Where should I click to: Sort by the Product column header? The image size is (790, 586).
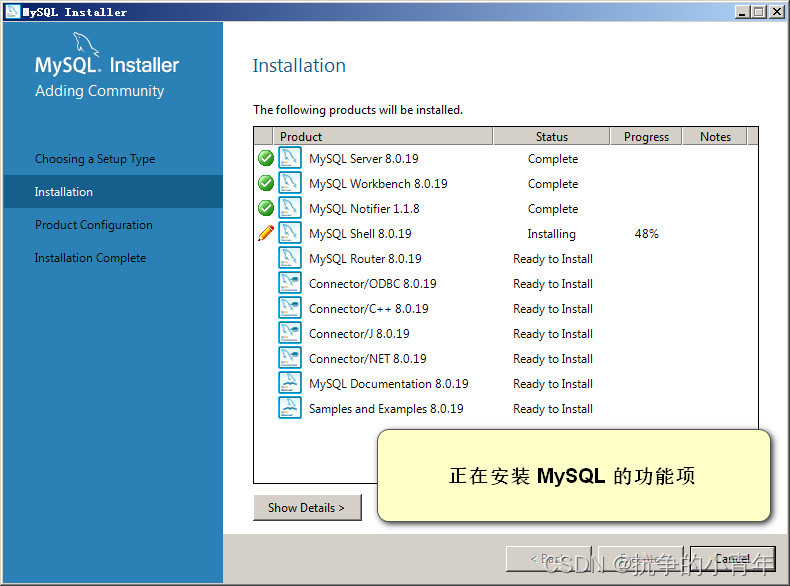[x=382, y=137]
